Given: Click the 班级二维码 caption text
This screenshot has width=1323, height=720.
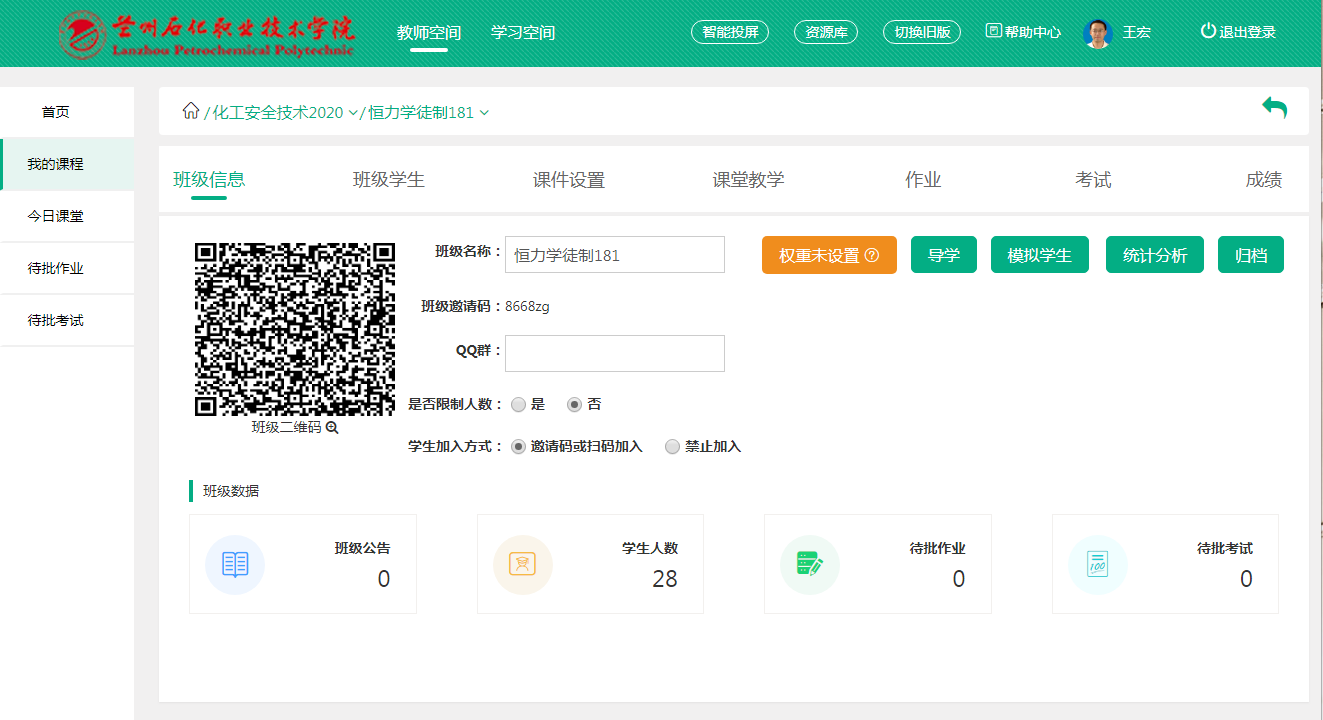Looking at the screenshot, I should [286, 427].
